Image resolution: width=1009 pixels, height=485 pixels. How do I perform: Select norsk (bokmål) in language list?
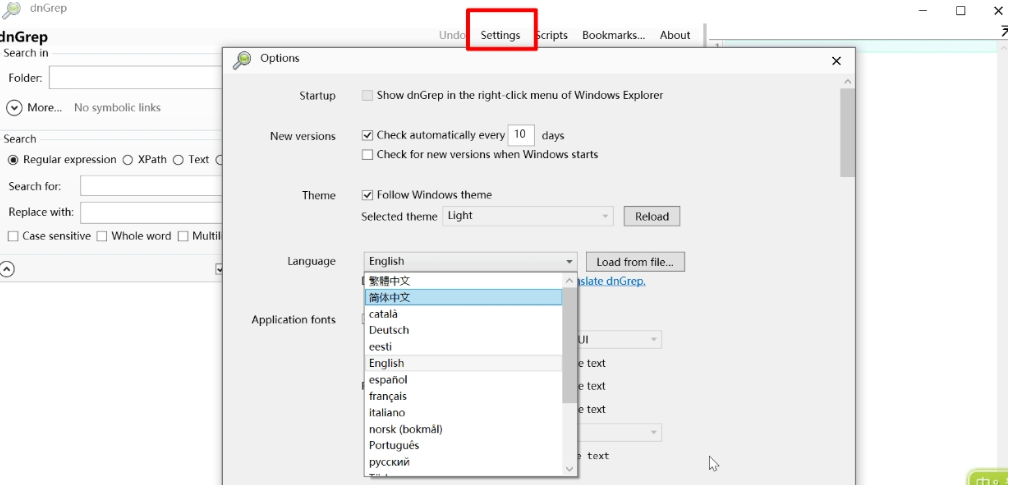pyautogui.click(x=463, y=429)
